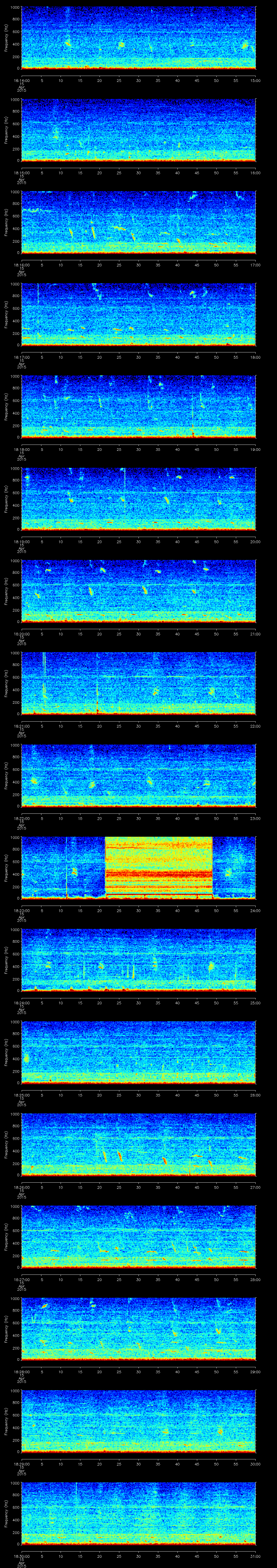Click the 18:20:00 start time label
This screenshot has width=277, height=1568.
click(21, 634)
